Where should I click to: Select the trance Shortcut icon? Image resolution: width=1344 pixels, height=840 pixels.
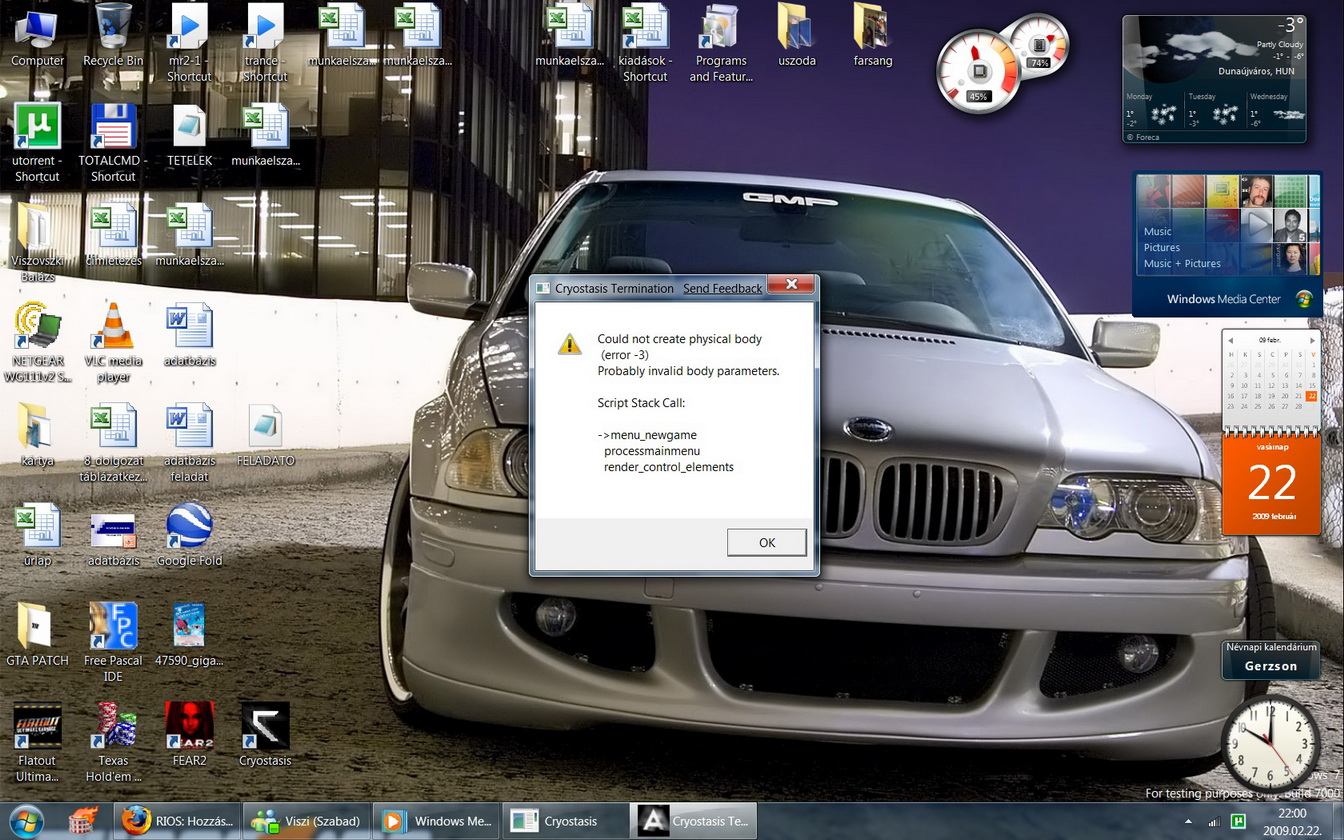coord(265,43)
